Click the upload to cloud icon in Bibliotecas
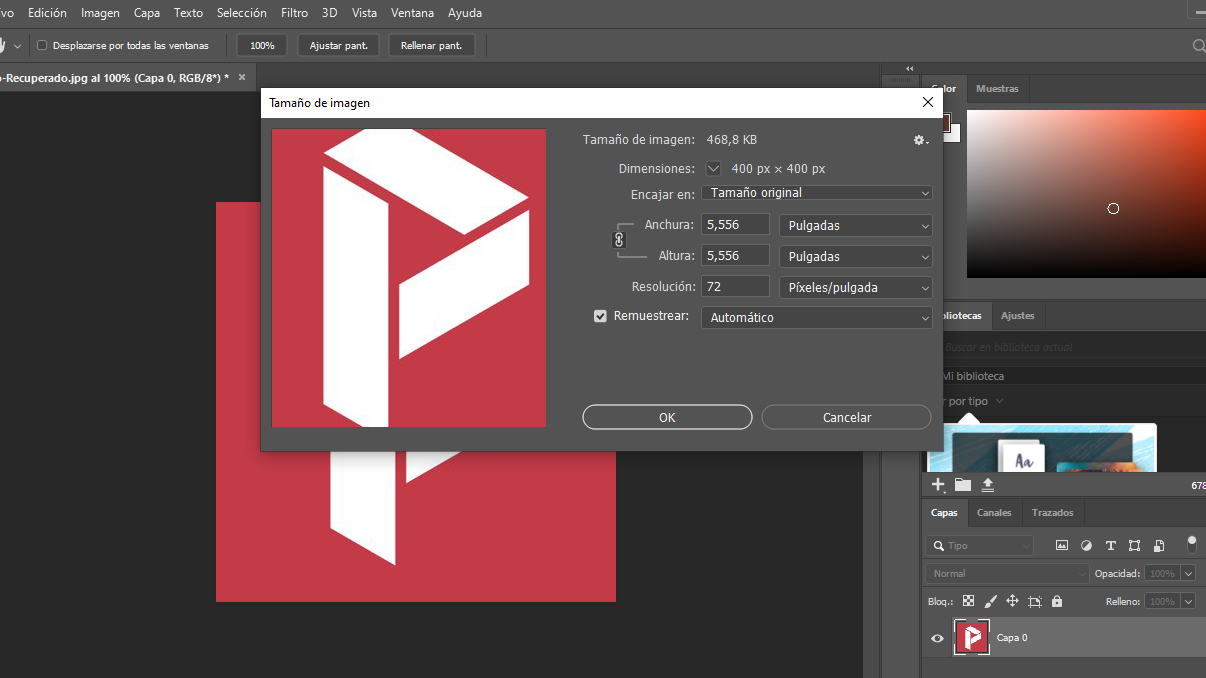1206x678 pixels. point(988,484)
